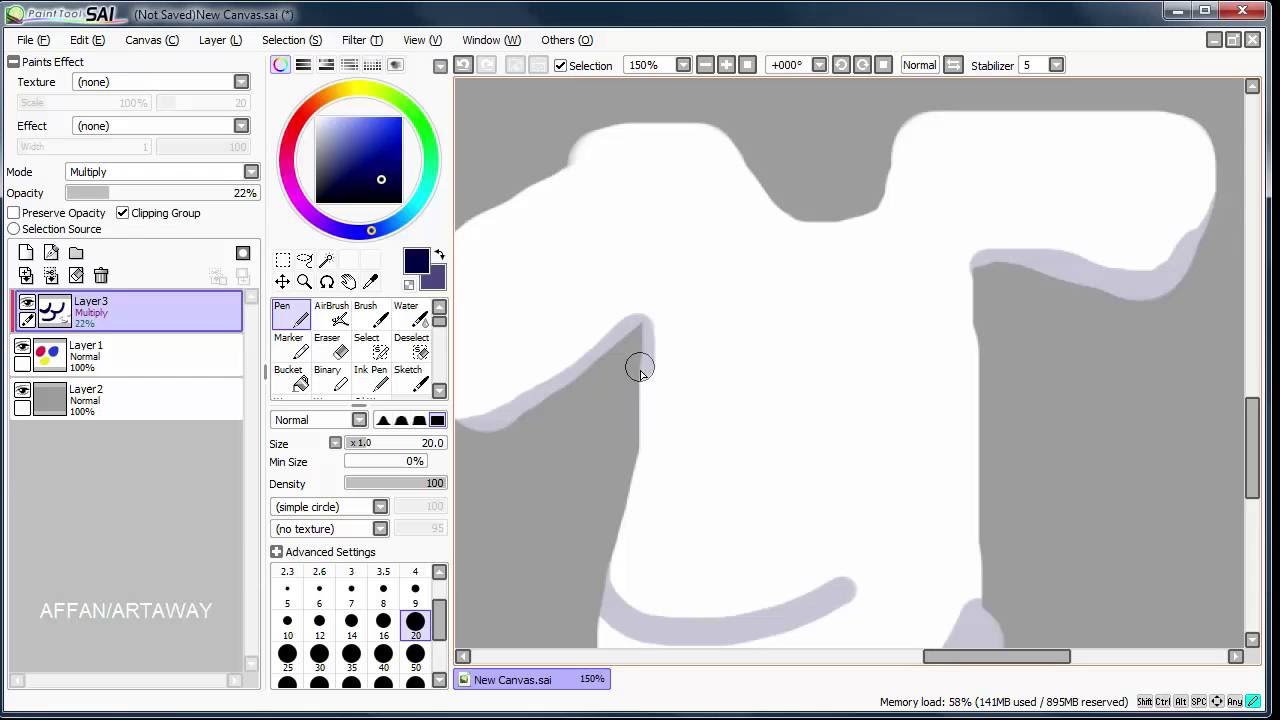Choose the lasso selection tool

[305, 260]
